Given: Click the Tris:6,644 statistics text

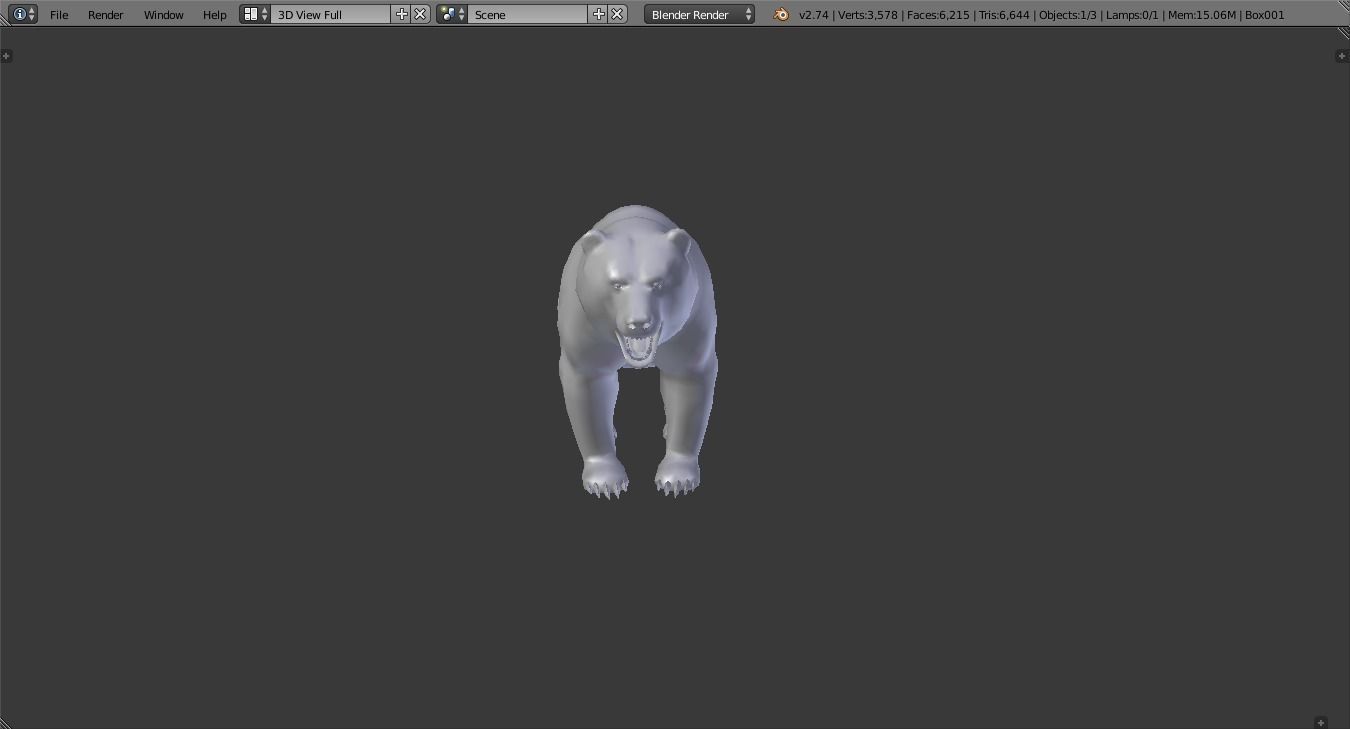Looking at the screenshot, I should click(1004, 15).
